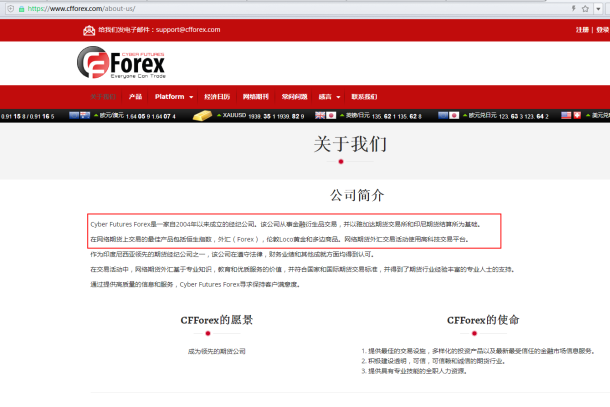Click the EUR/JPY flag pair in ticker

[449, 115]
